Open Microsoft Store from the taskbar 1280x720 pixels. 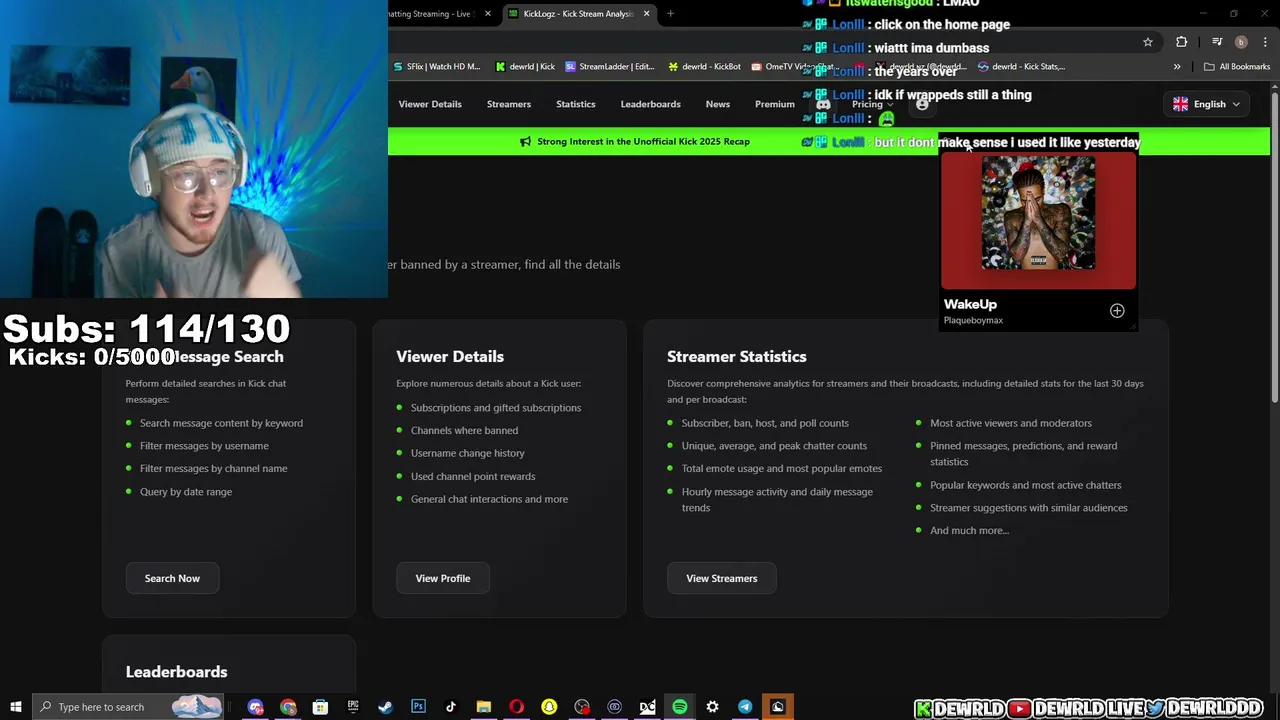[x=320, y=707]
